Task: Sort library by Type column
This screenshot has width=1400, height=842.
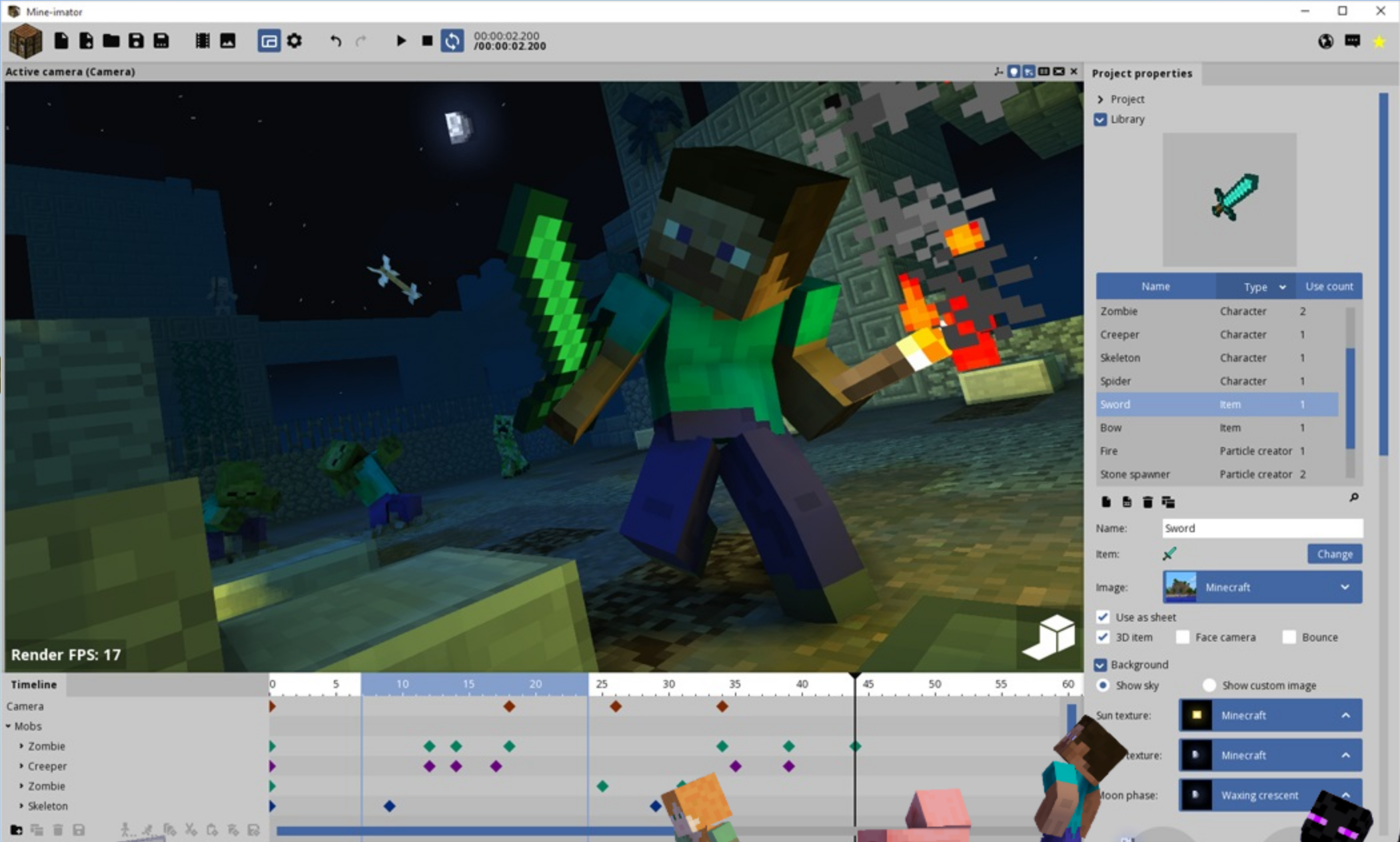Action: tap(1255, 286)
